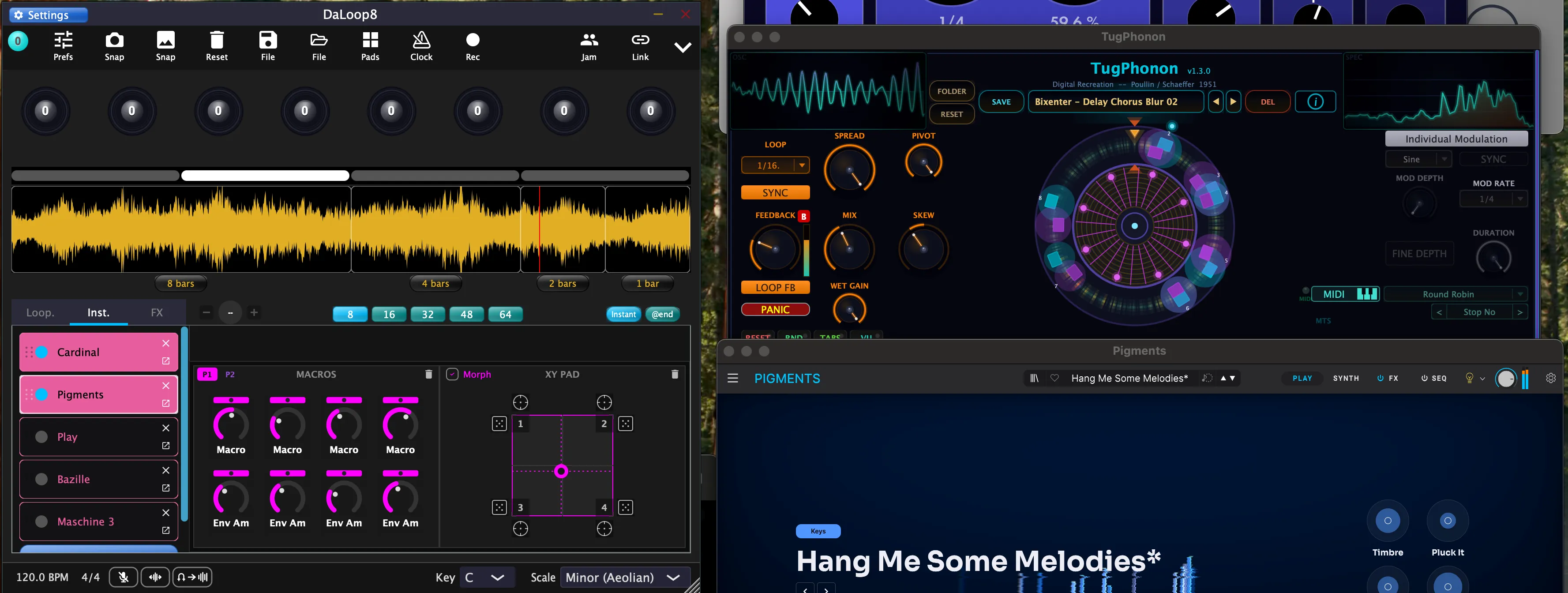This screenshot has width=1568, height=593.
Task: Enable the Maschine 3 instrument dot
Action: pos(41,521)
